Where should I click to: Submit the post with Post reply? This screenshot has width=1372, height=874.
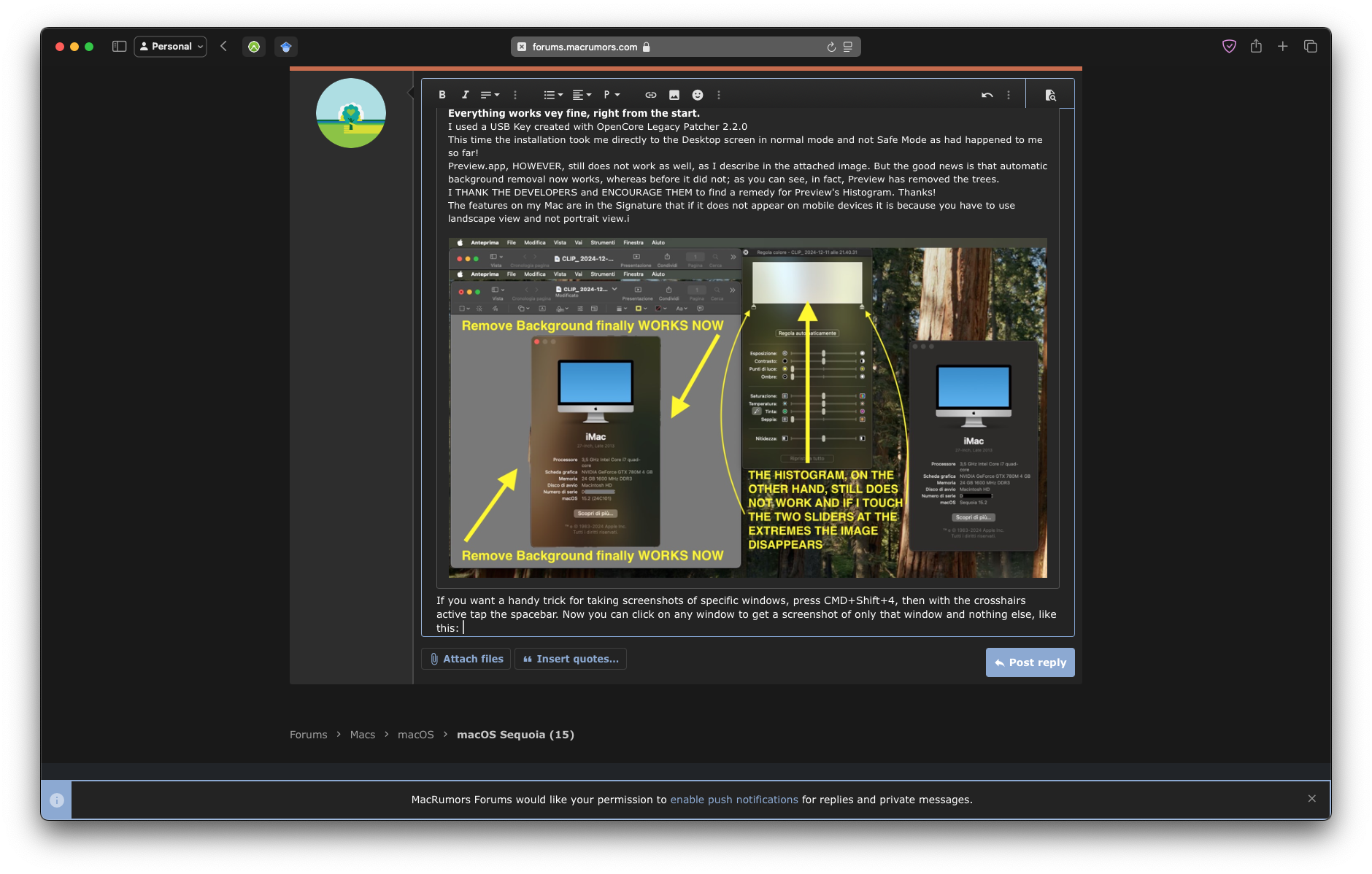[1030, 662]
